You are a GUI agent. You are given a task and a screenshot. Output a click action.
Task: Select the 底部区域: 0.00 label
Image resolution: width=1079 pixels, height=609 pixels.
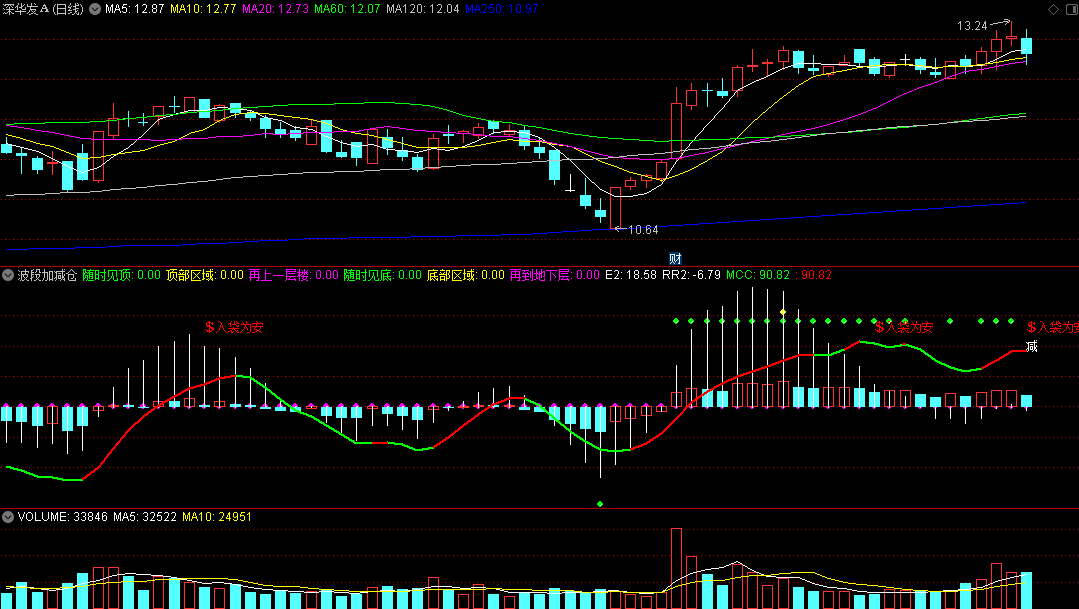466,275
